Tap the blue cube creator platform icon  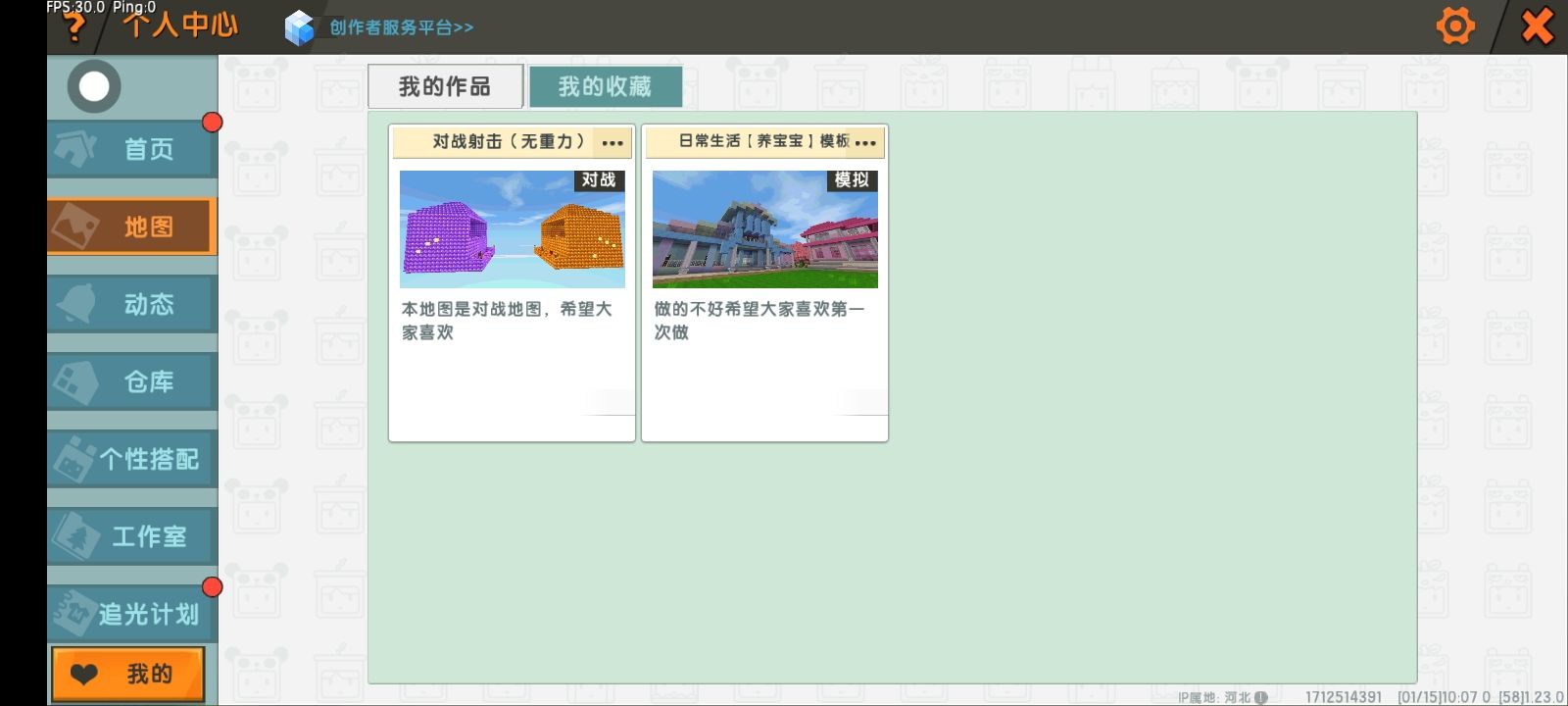point(299,27)
